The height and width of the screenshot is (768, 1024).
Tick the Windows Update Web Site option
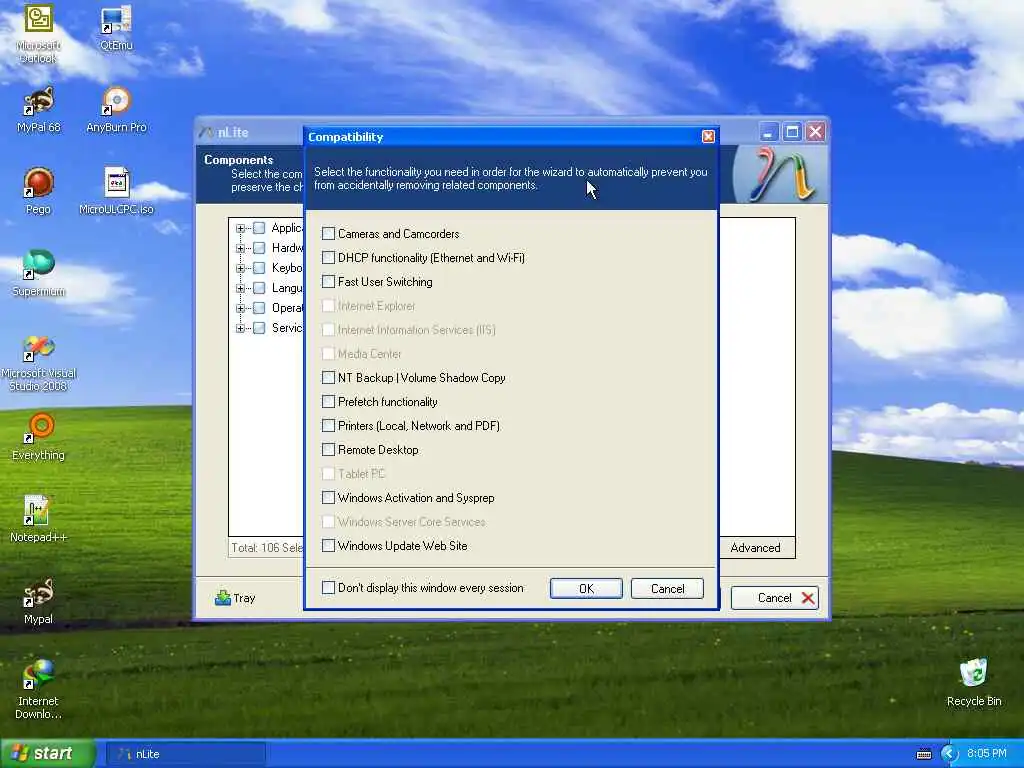pos(328,546)
